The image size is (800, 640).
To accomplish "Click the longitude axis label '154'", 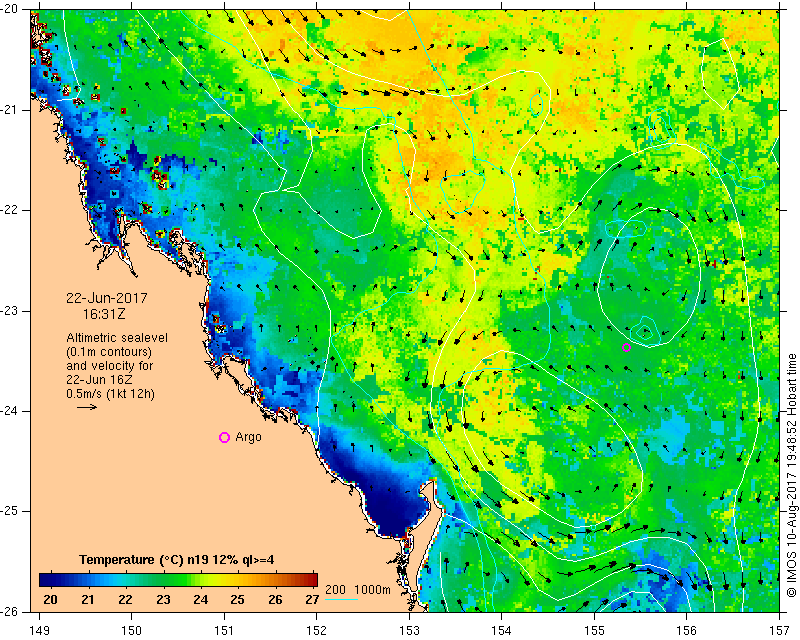I will 502,630.
